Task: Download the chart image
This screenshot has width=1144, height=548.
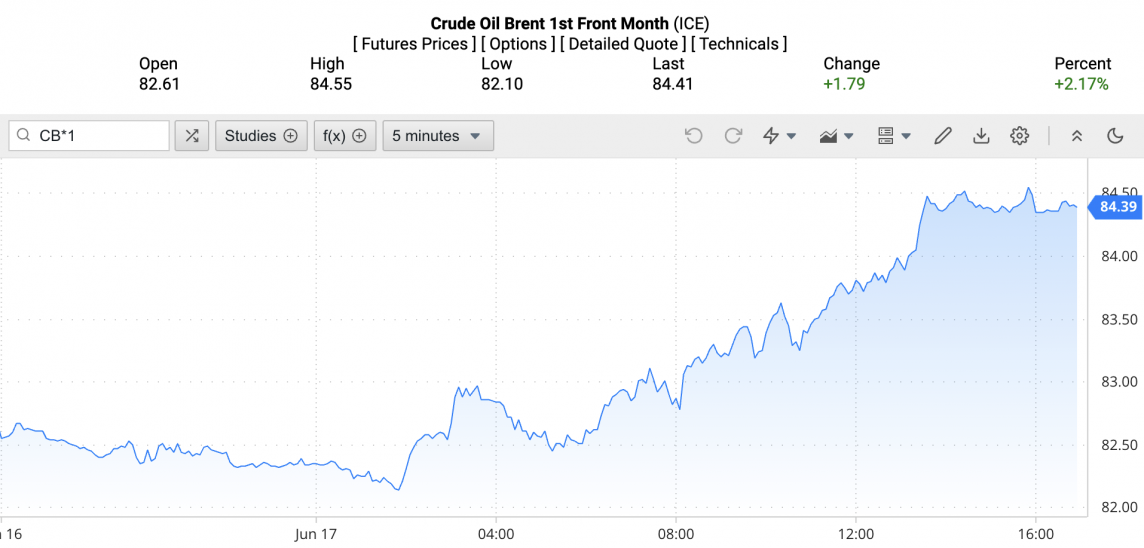Action: [x=981, y=136]
